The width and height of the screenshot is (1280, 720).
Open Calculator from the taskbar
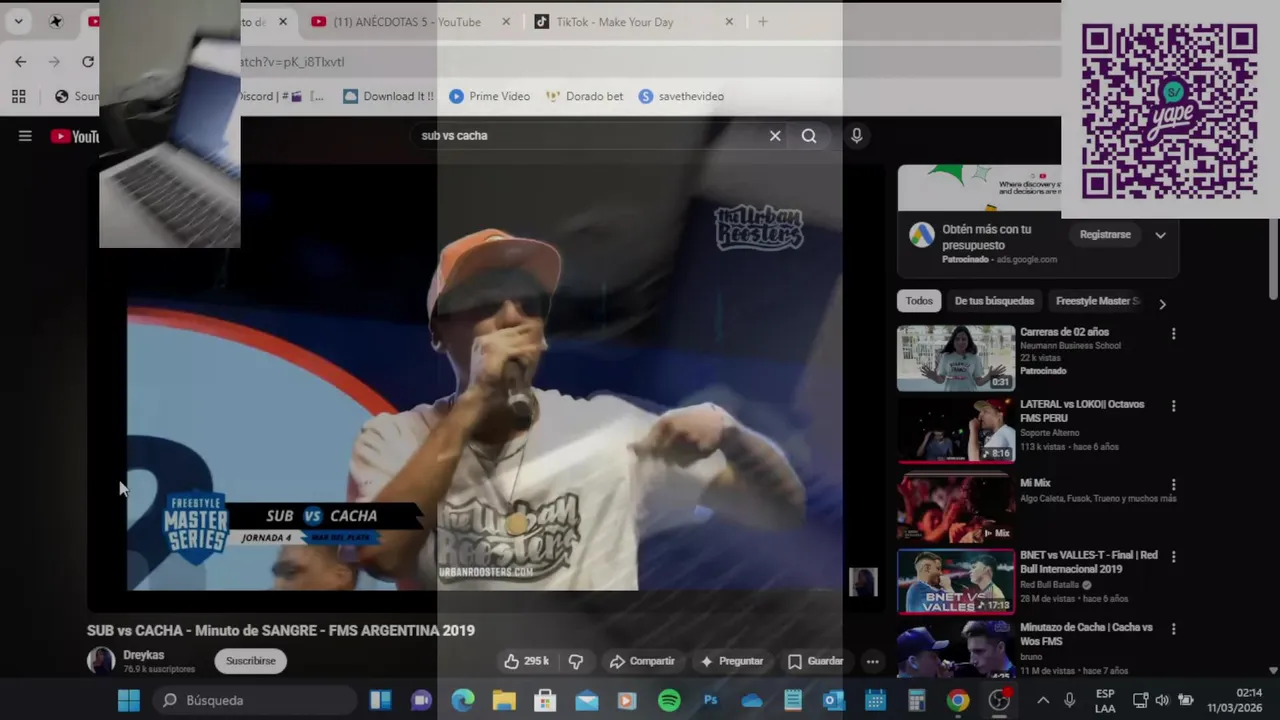tap(916, 700)
